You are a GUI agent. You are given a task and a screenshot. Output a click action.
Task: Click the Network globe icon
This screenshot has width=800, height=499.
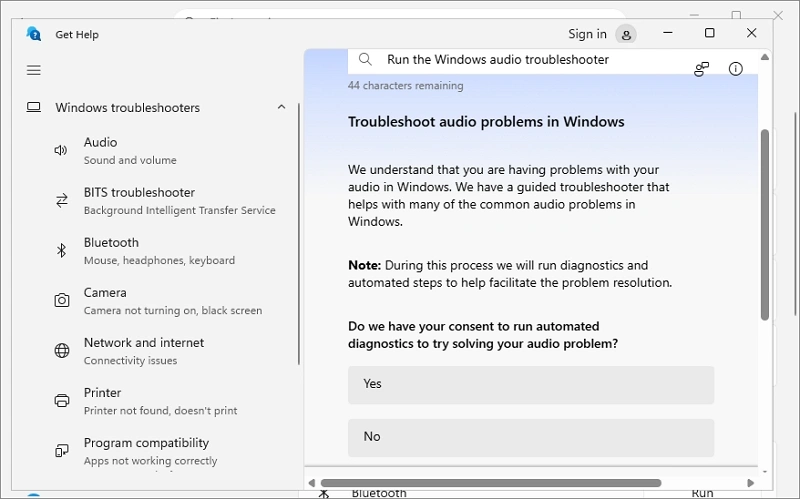pyautogui.click(x=62, y=351)
